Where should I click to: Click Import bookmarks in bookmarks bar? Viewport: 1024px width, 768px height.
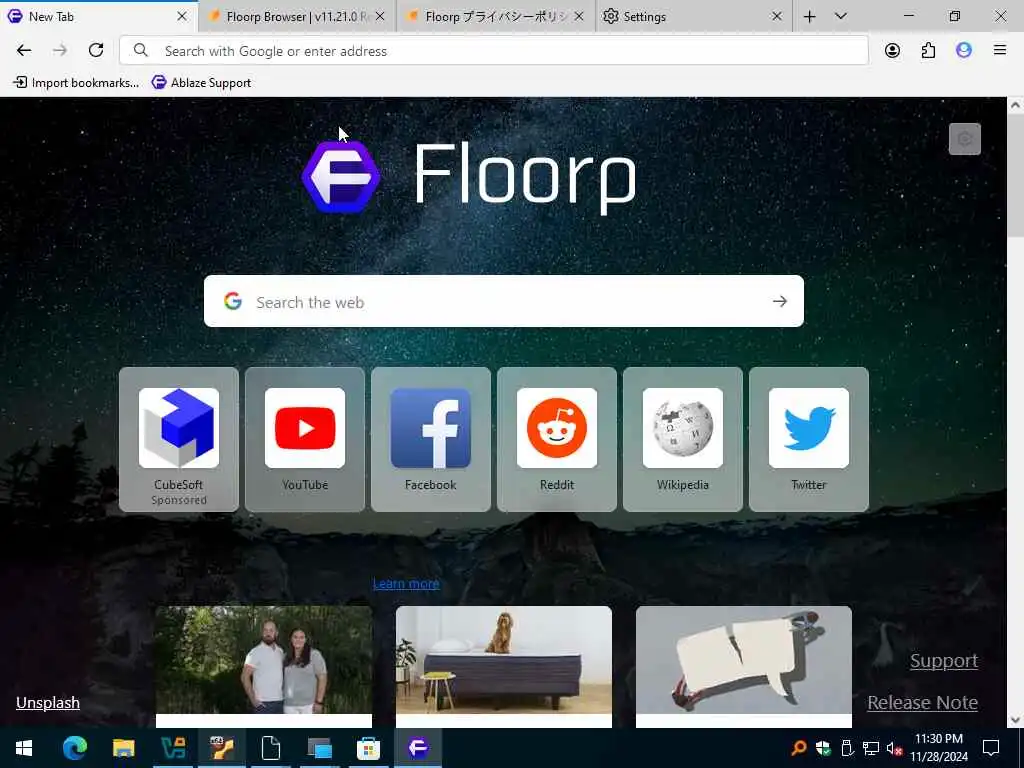pyautogui.click(x=76, y=82)
